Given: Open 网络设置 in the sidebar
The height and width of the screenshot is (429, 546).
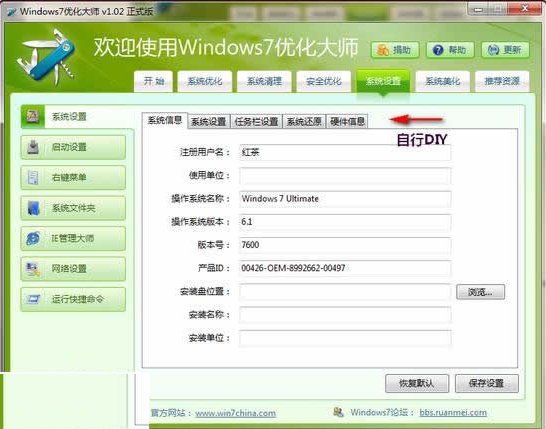Looking at the screenshot, I should pyautogui.click(x=73, y=269).
